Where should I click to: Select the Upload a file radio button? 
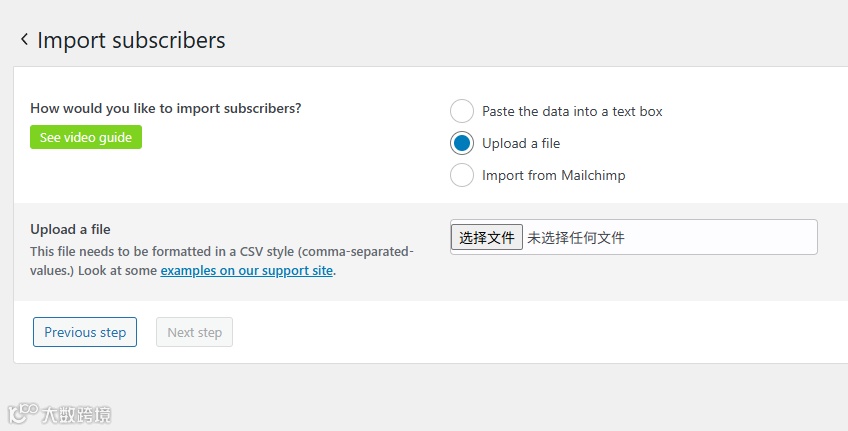pos(461,143)
